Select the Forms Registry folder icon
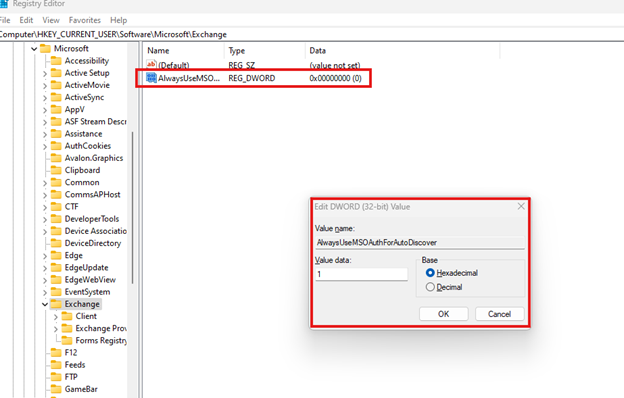 pos(67,341)
